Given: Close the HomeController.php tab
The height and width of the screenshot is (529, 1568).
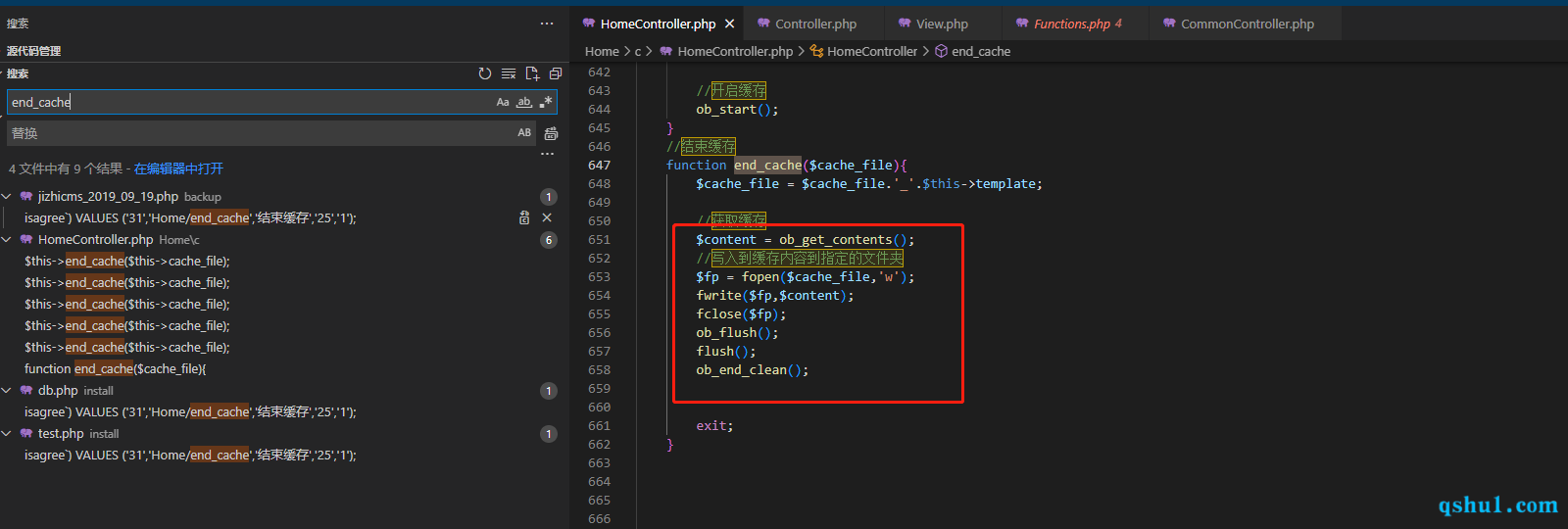Looking at the screenshot, I should [729, 24].
